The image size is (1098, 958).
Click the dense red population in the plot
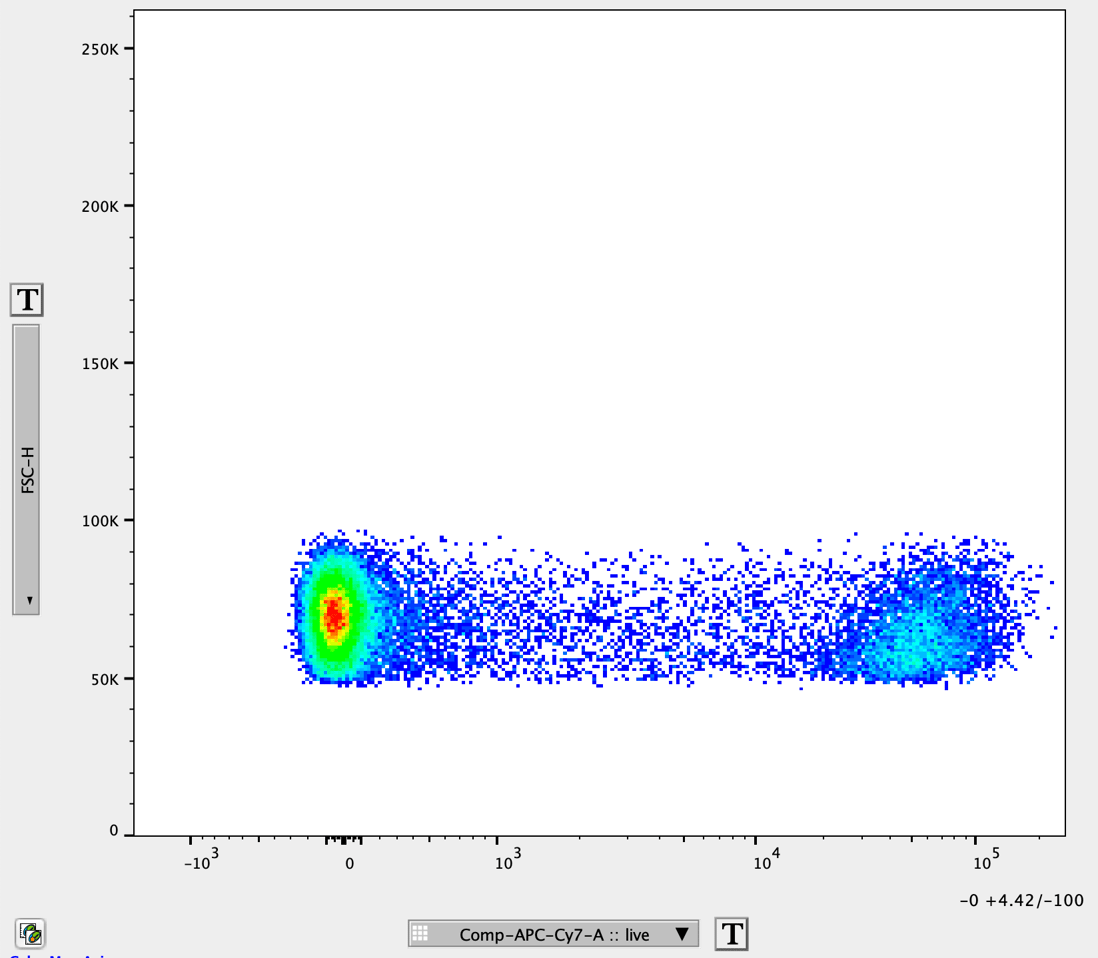(x=335, y=615)
